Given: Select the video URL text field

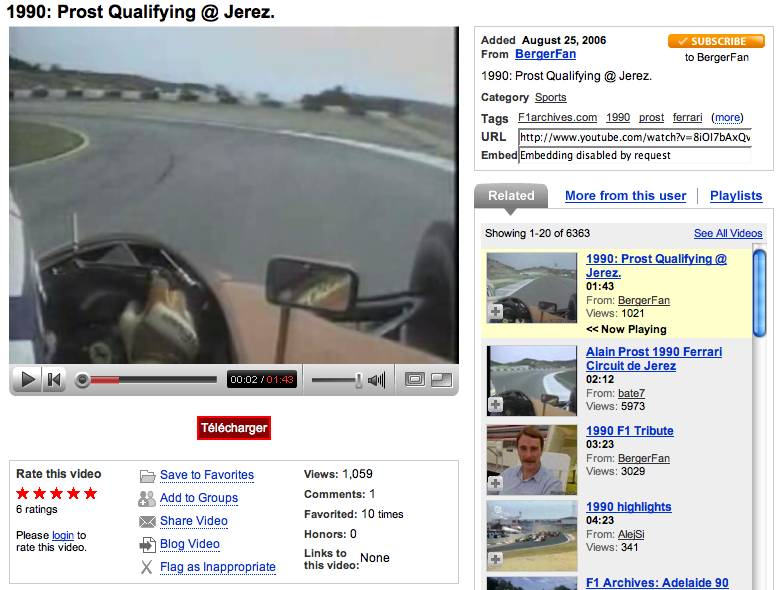Looking at the screenshot, I should (x=635, y=137).
